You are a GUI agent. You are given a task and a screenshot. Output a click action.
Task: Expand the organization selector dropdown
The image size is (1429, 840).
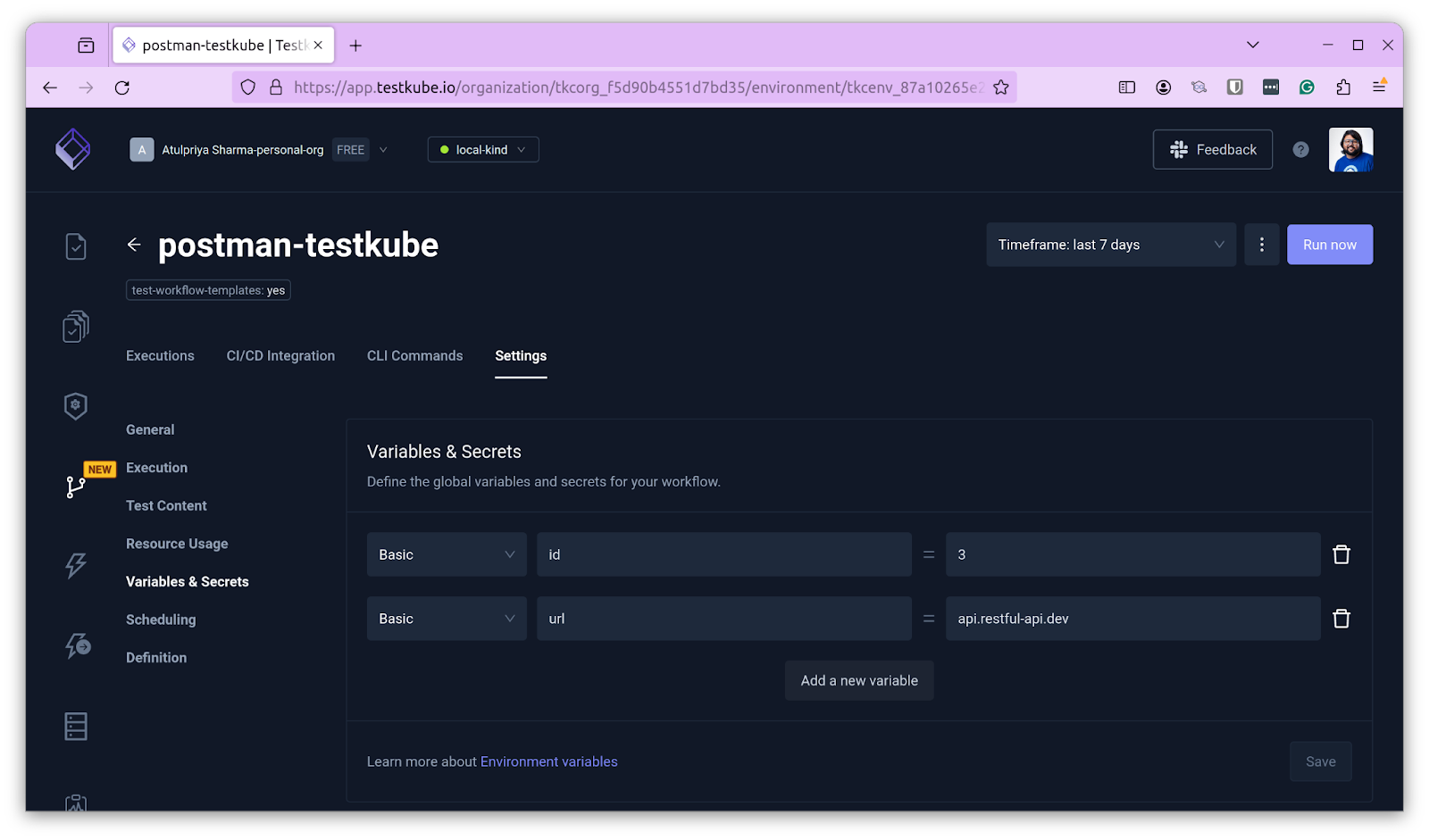[x=383, y=150]
